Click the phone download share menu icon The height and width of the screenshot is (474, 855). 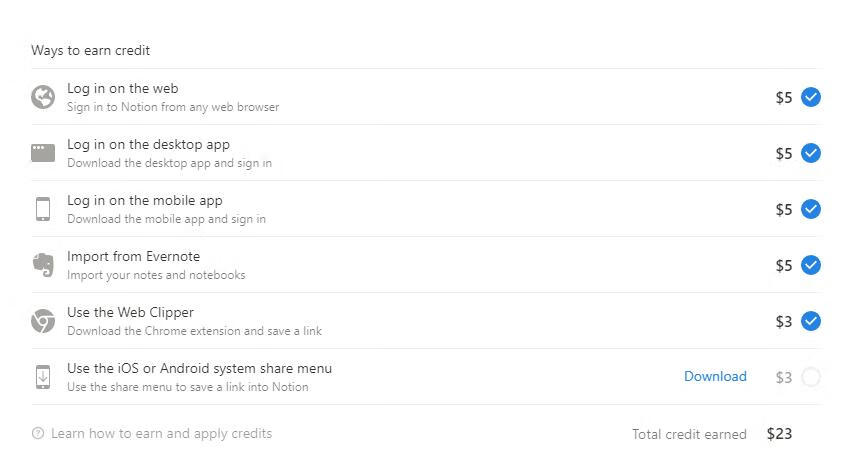point(43,377)
